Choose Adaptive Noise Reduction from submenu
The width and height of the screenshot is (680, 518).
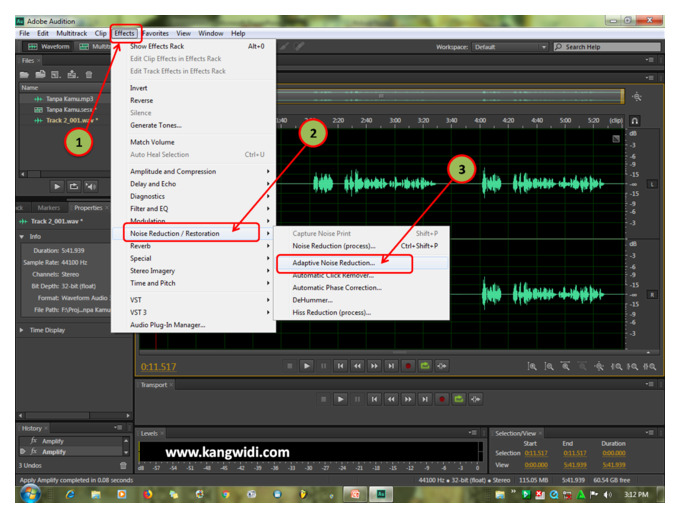pyautogui.click(x=361, y=263)
